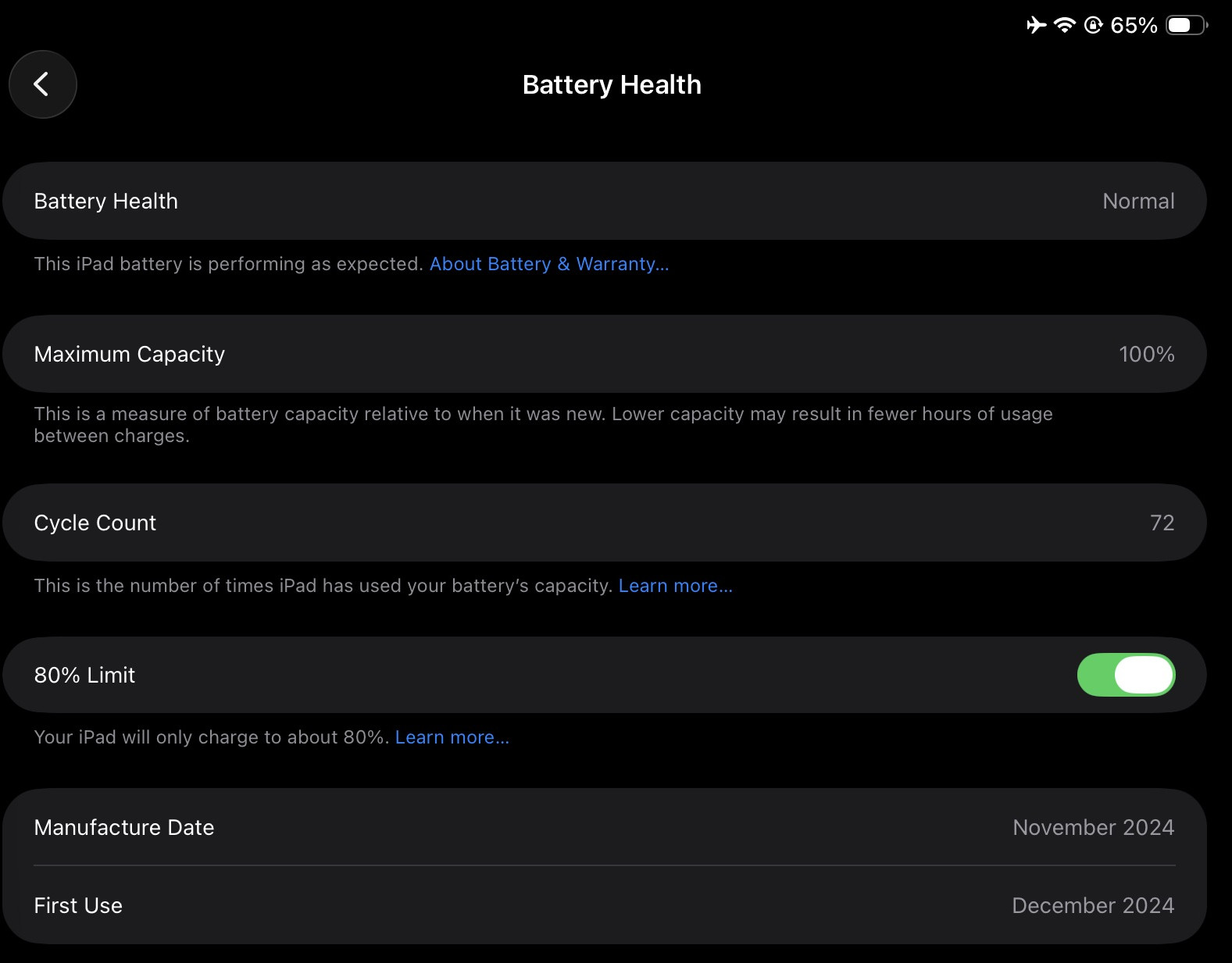Tap the 100% maximum capacity value
This screenshot has height=963, width=1232.
coord(1146,354)
